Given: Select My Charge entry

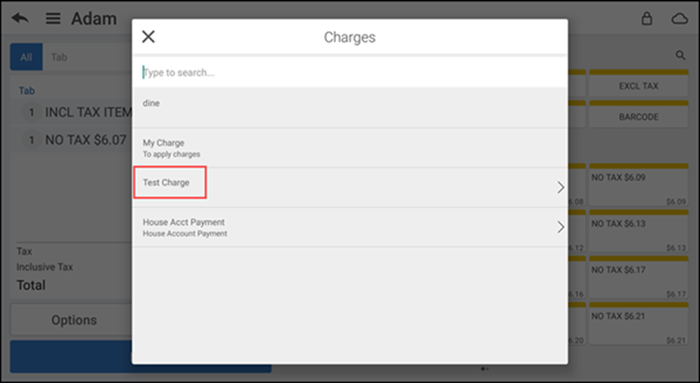Looking at the screenshot, I should tap(350, 148).
